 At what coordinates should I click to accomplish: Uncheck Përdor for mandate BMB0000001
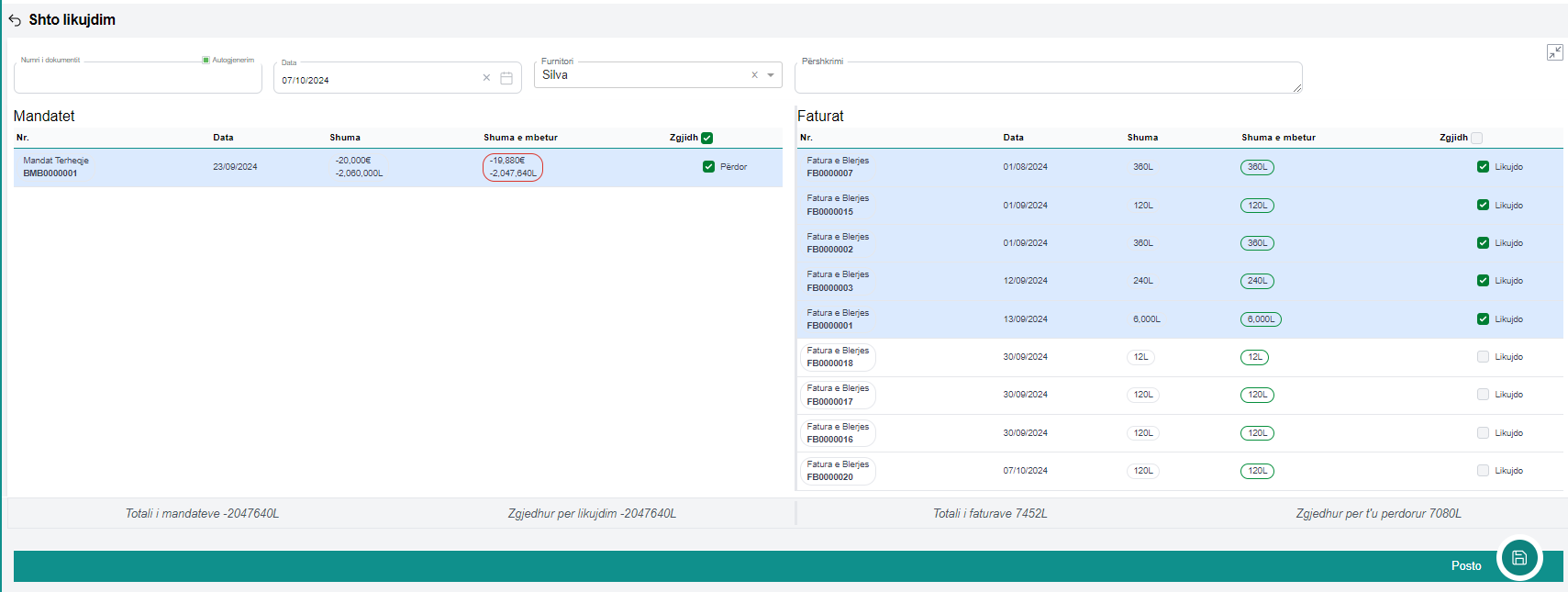point(708,167)
